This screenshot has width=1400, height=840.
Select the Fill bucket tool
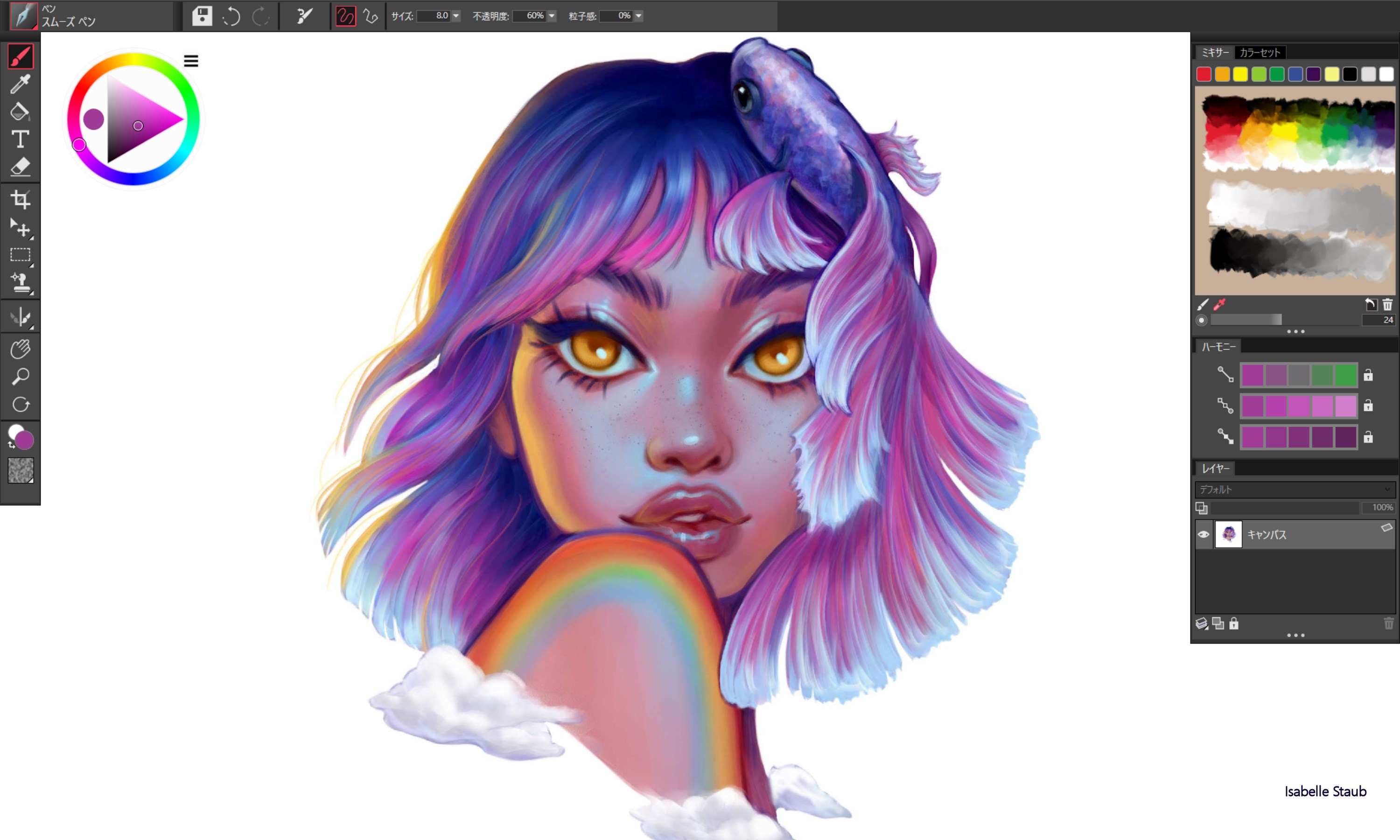pos(20,112)
